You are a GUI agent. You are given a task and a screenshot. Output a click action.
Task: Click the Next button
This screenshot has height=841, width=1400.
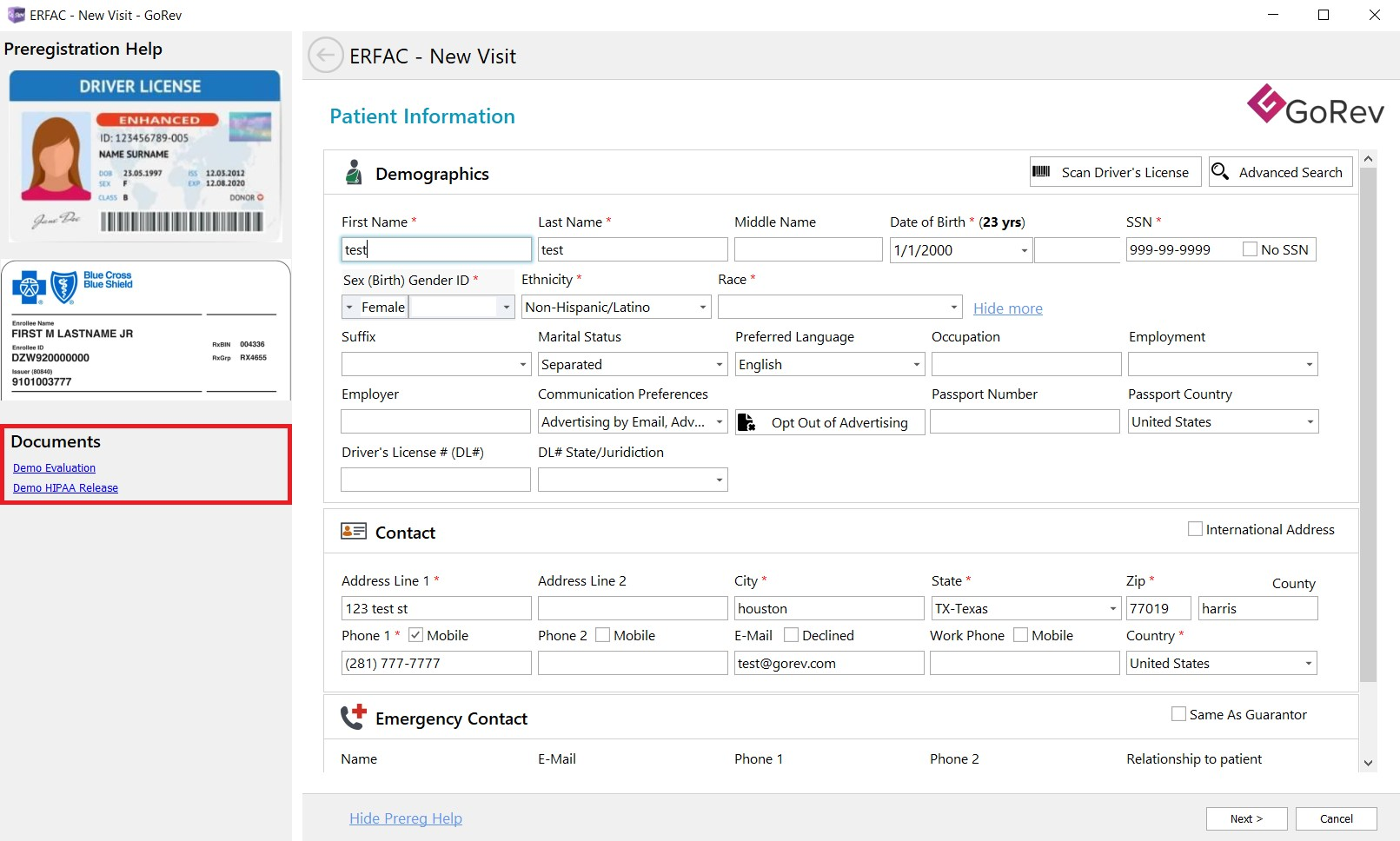point(1246,818)
